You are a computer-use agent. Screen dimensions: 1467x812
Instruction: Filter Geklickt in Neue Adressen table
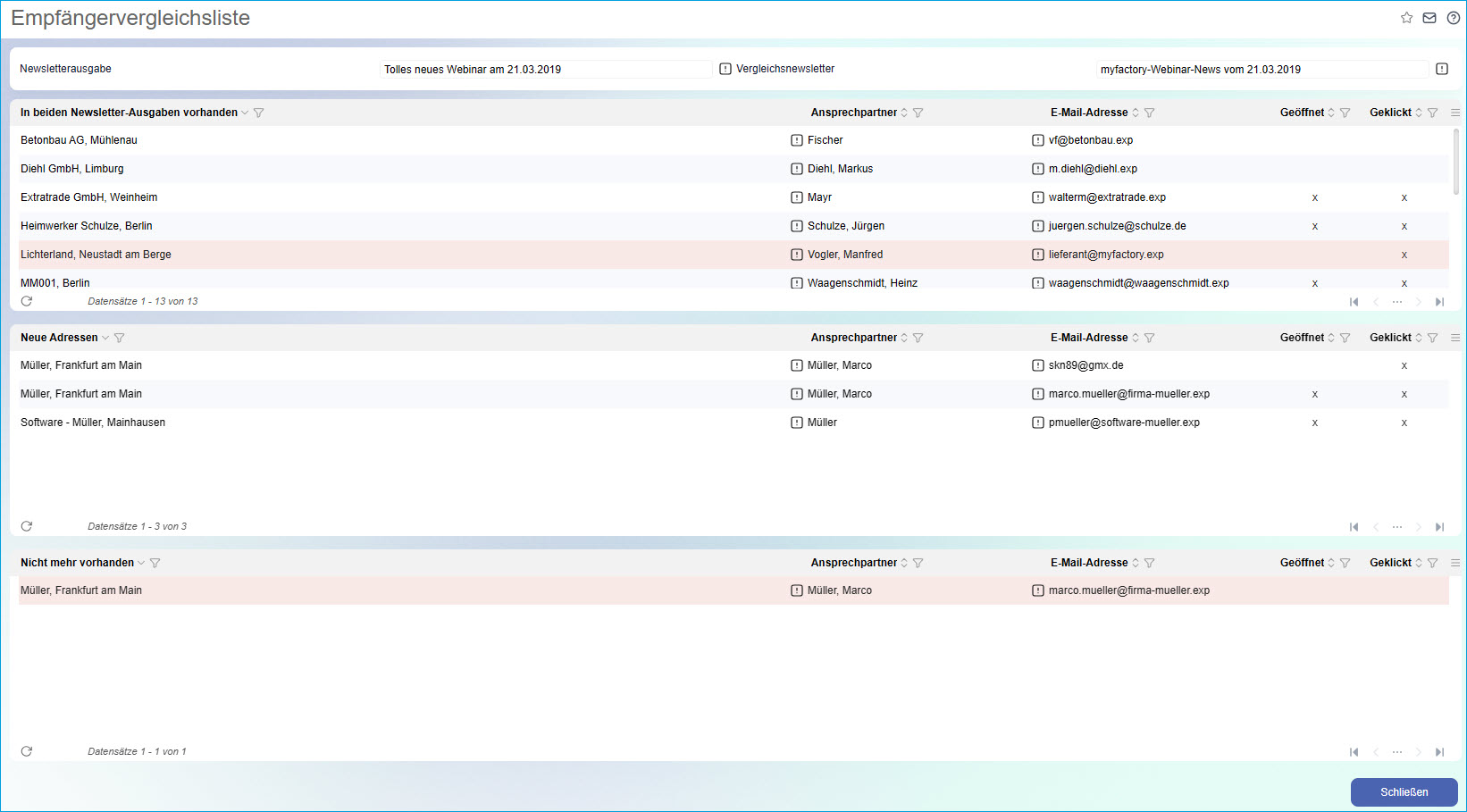point(1433,338)
